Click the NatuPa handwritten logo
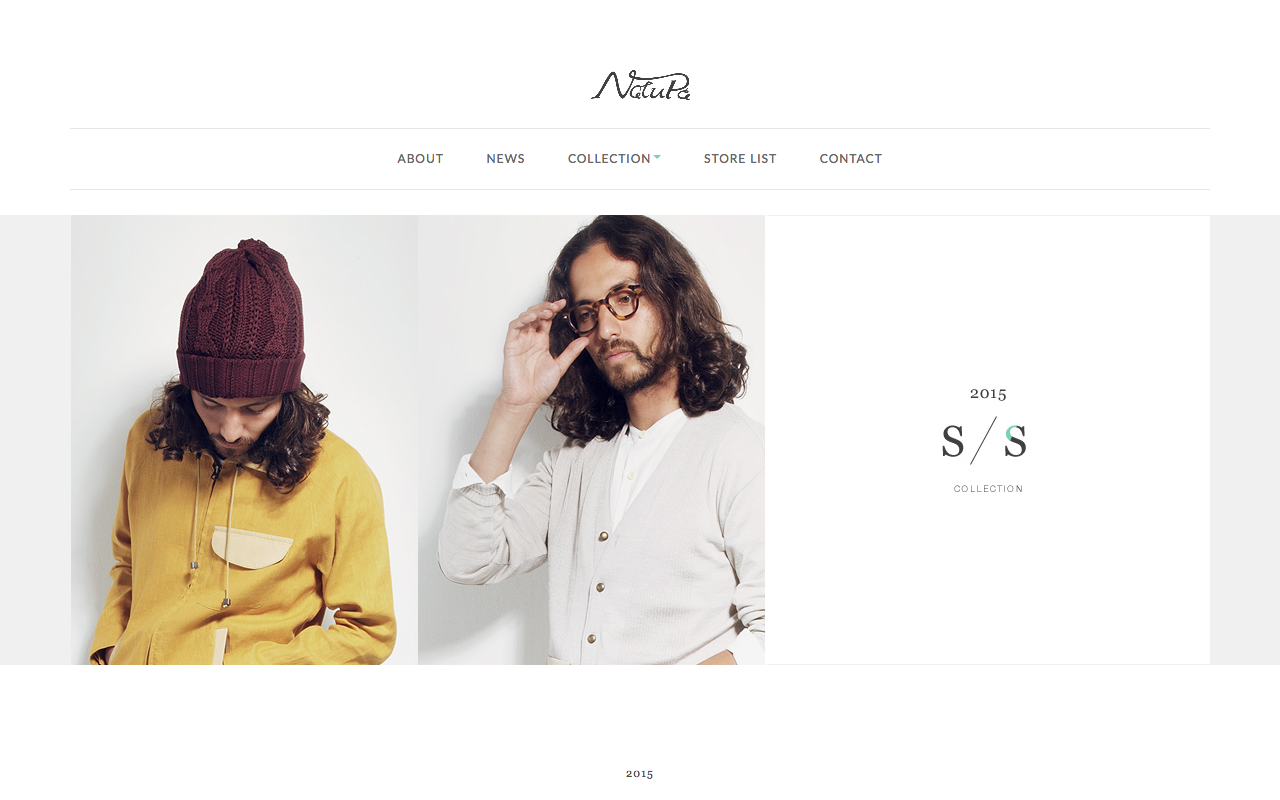The width and height of the screenshot is (1280, 800). (640, 85)
